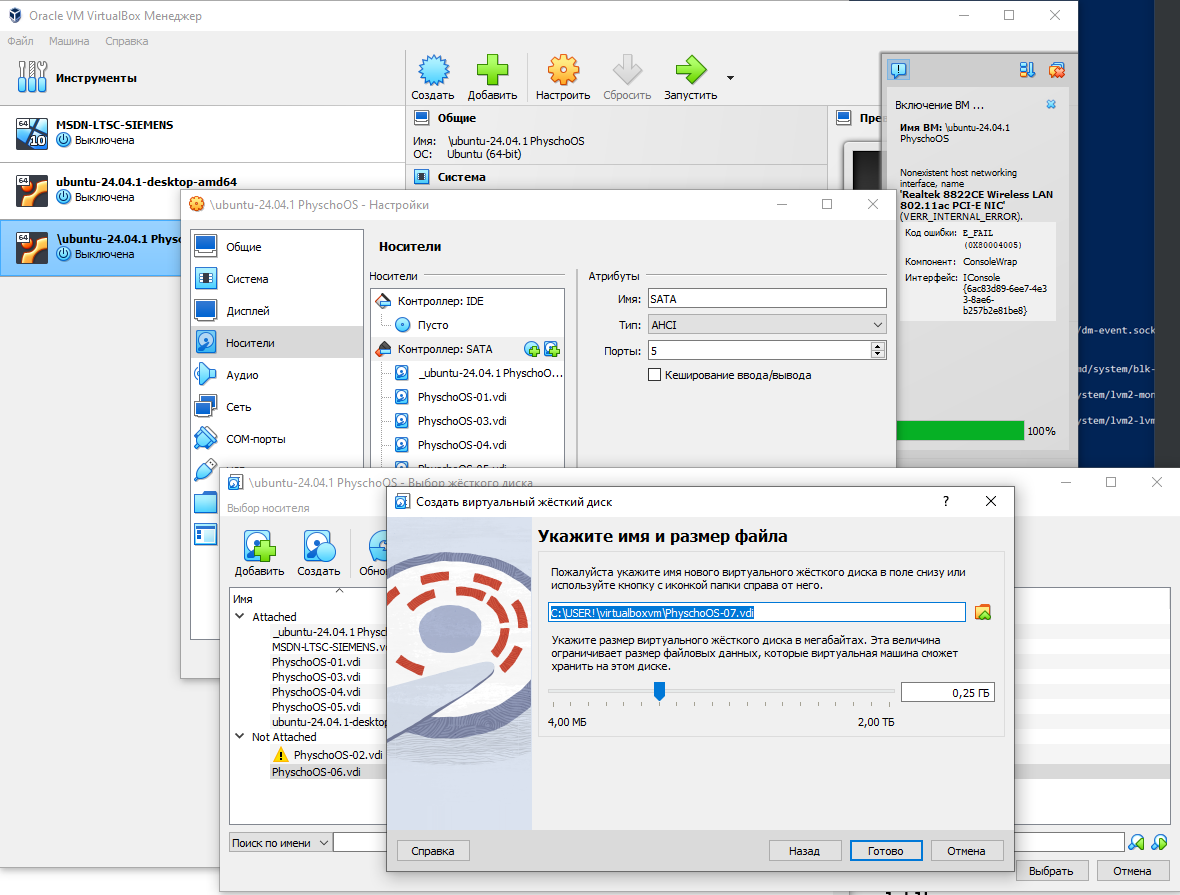Decrease the Порты value with down arrow
The height and width of the screenshot is (895, 1180).
877,355
